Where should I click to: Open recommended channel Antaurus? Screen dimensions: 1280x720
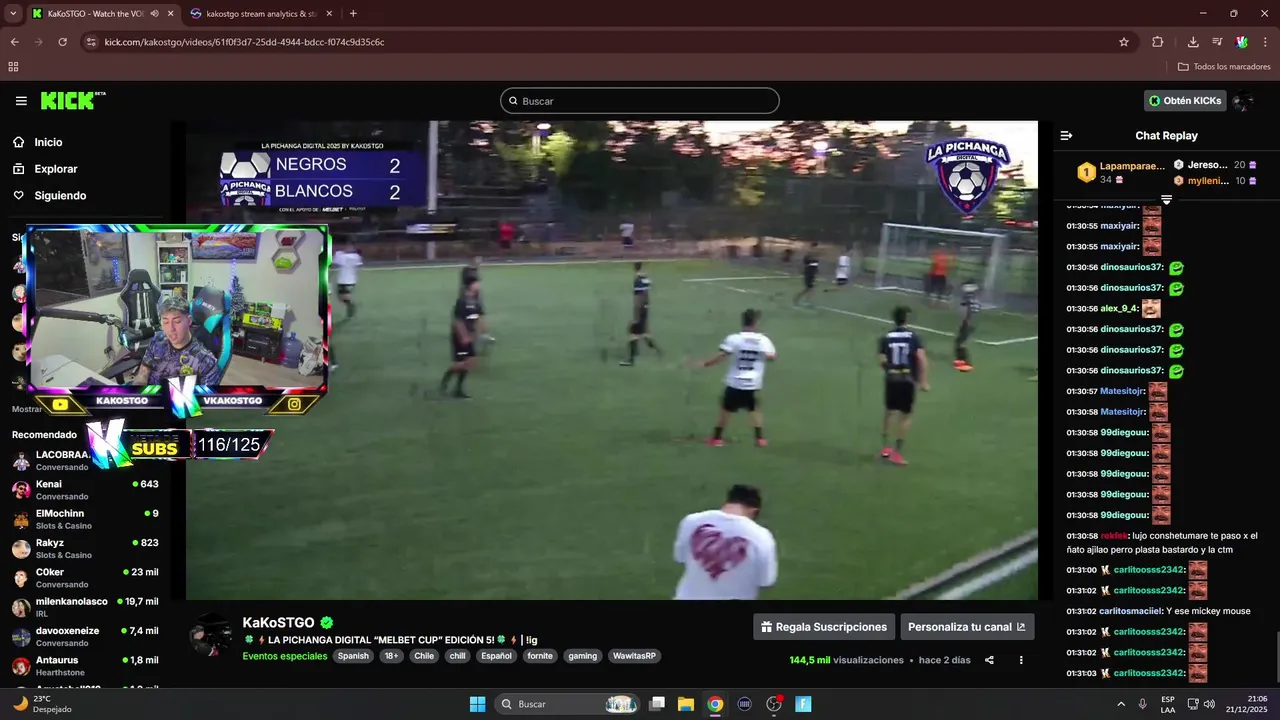(x=86, y=666)
